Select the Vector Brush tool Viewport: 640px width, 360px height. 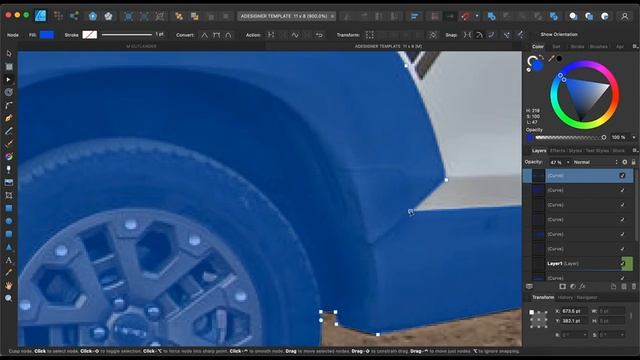9,144
